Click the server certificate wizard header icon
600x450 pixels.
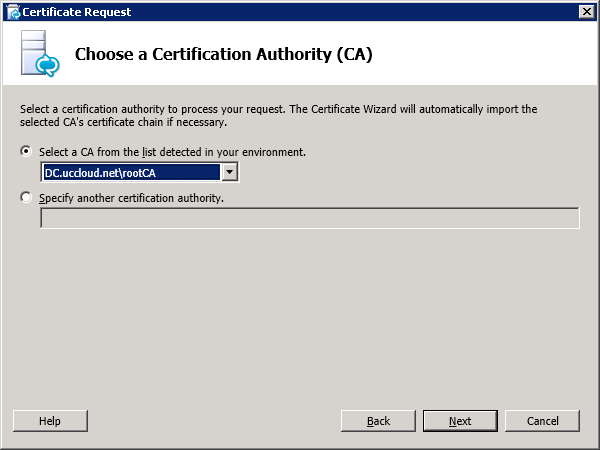pyautogui.click(x=40, y=53)
